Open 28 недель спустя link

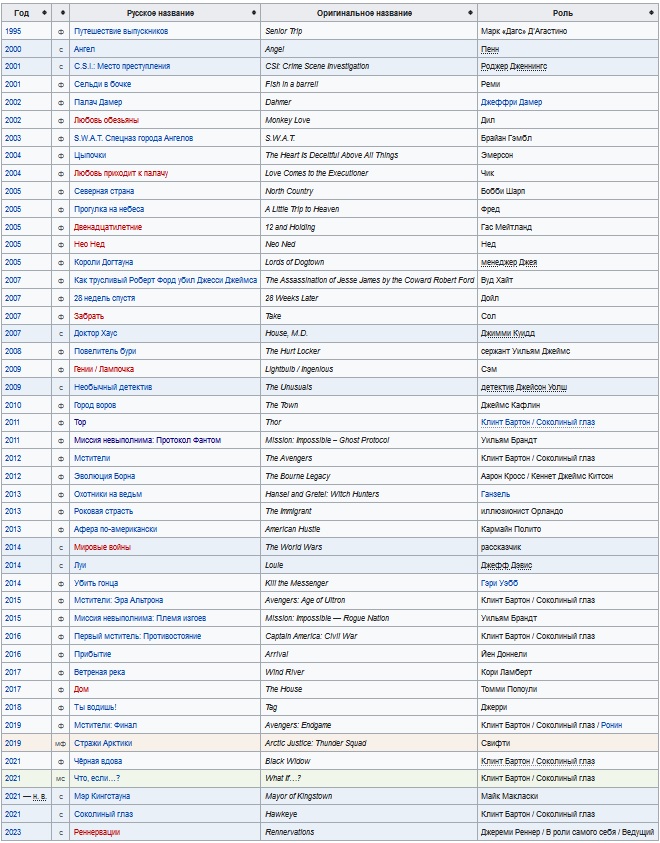tap(104, 298)
